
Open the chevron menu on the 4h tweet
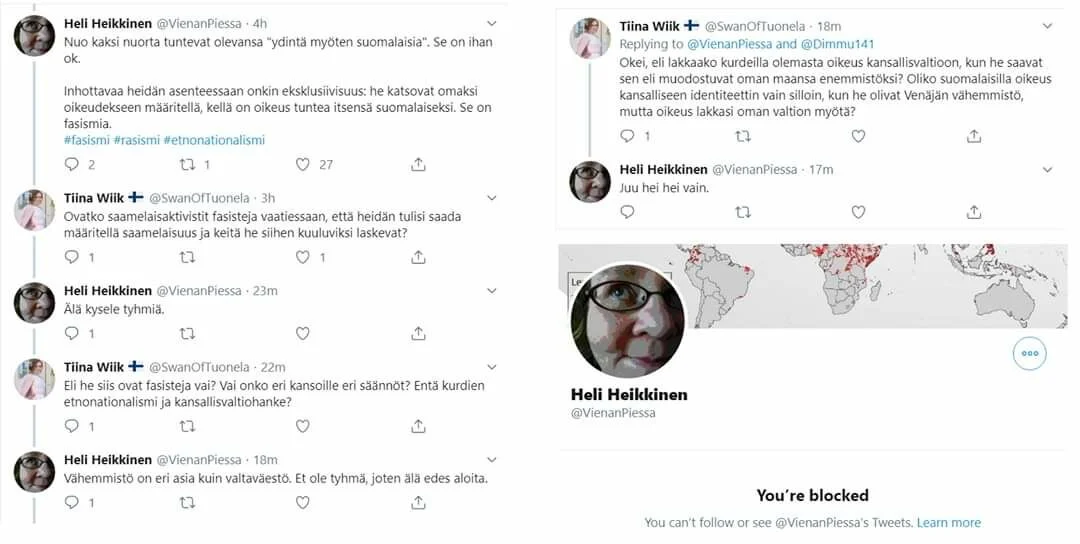point(492,23)
